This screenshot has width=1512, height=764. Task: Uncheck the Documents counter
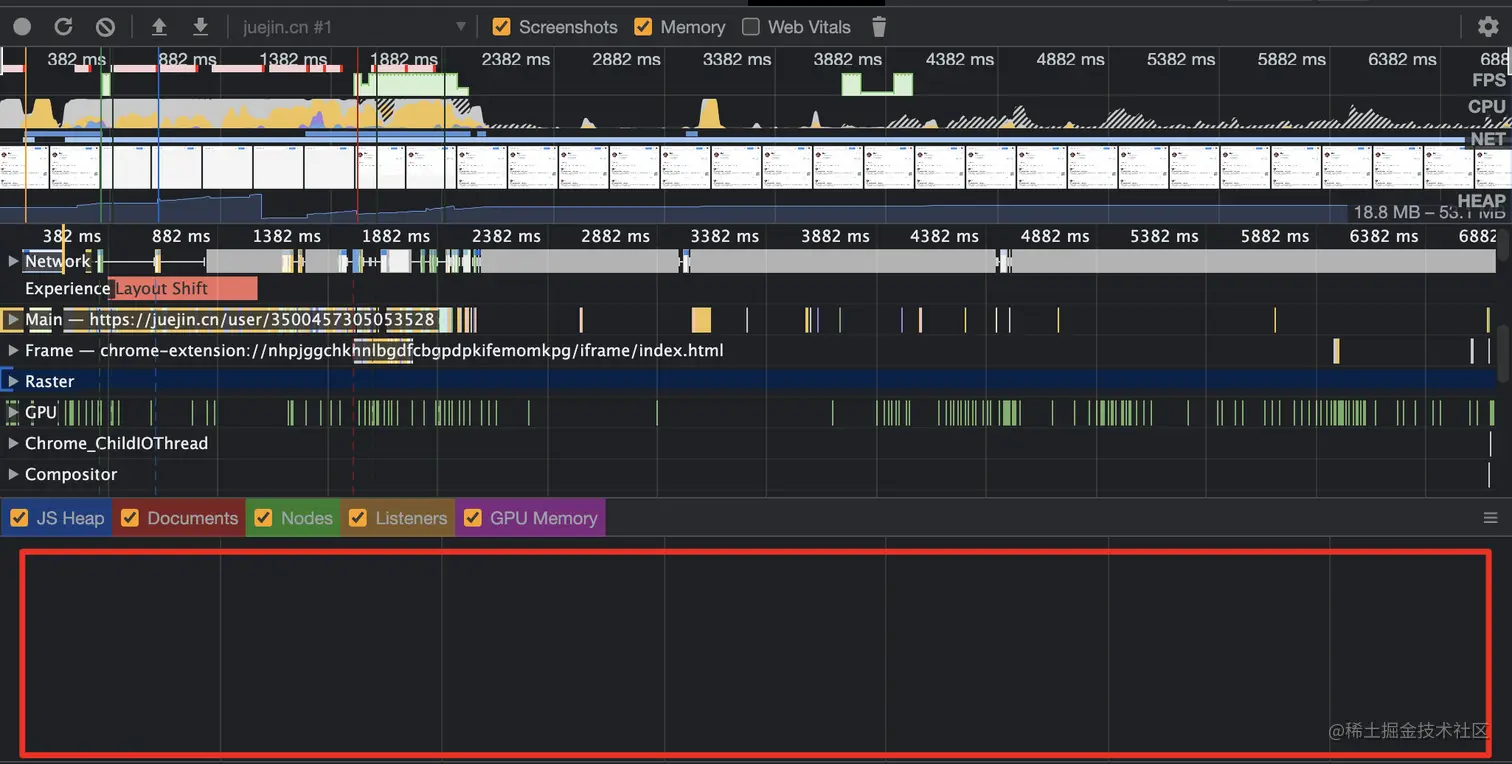click(x=129, y=518)
